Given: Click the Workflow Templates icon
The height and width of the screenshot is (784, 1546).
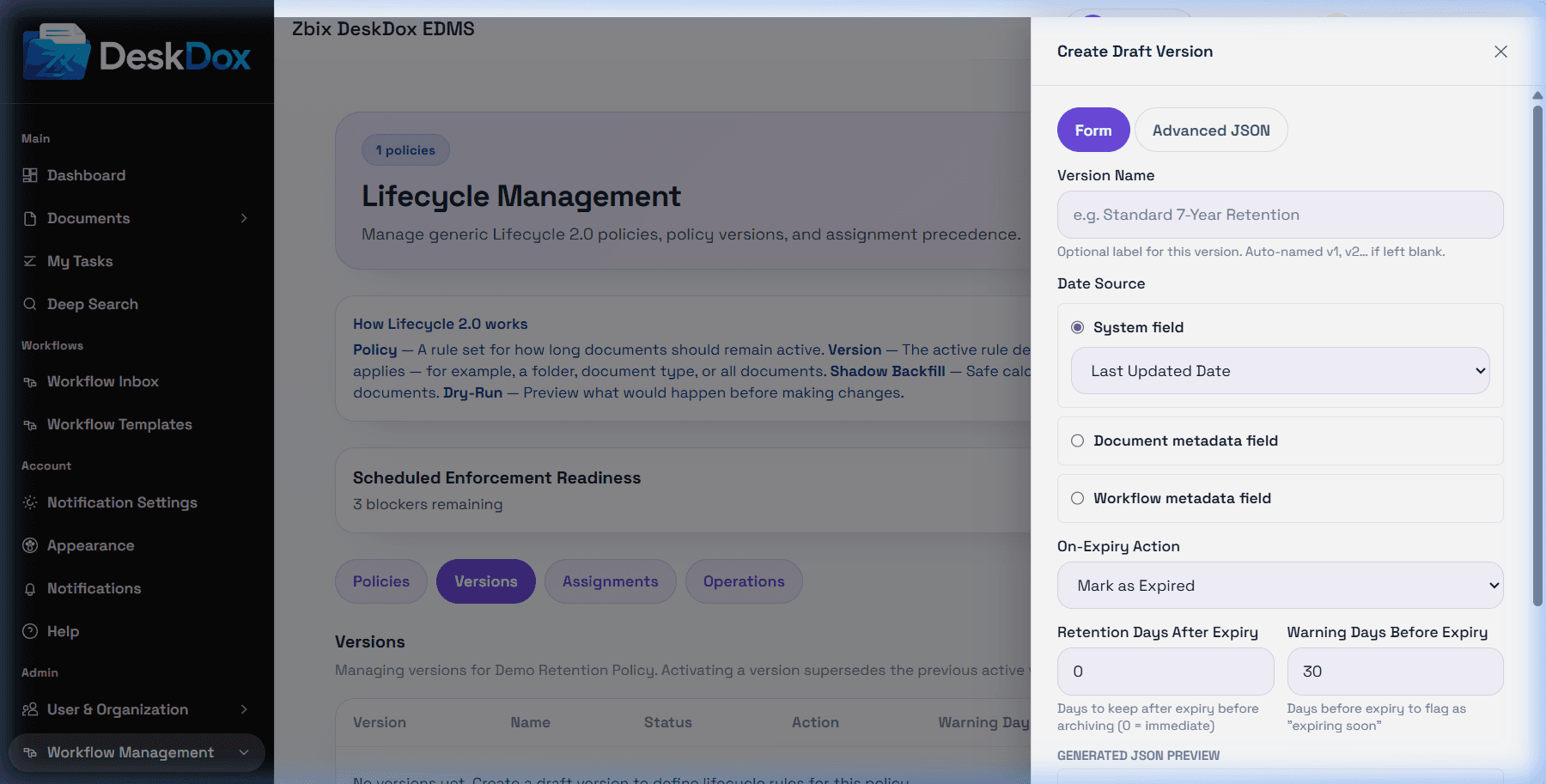Looking at the screenshot, I should coord(30,424).
